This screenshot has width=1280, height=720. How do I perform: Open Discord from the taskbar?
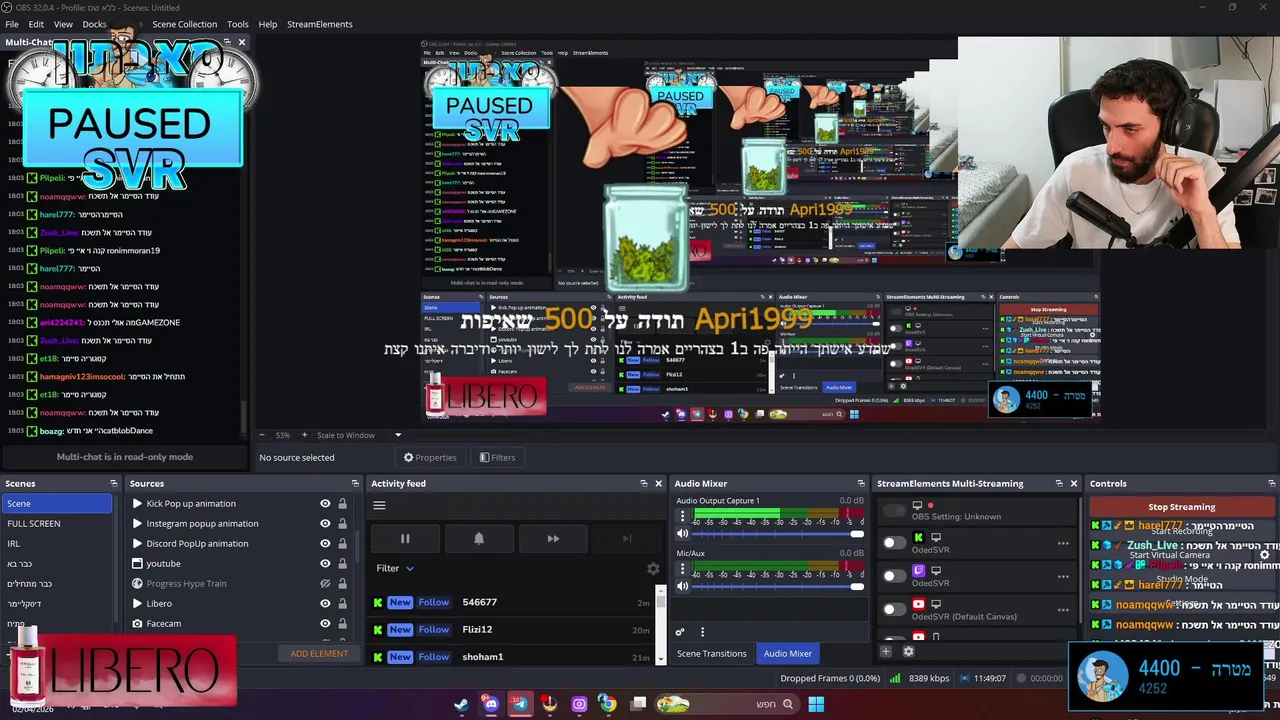pyautogui.click(x=490, y=704)
